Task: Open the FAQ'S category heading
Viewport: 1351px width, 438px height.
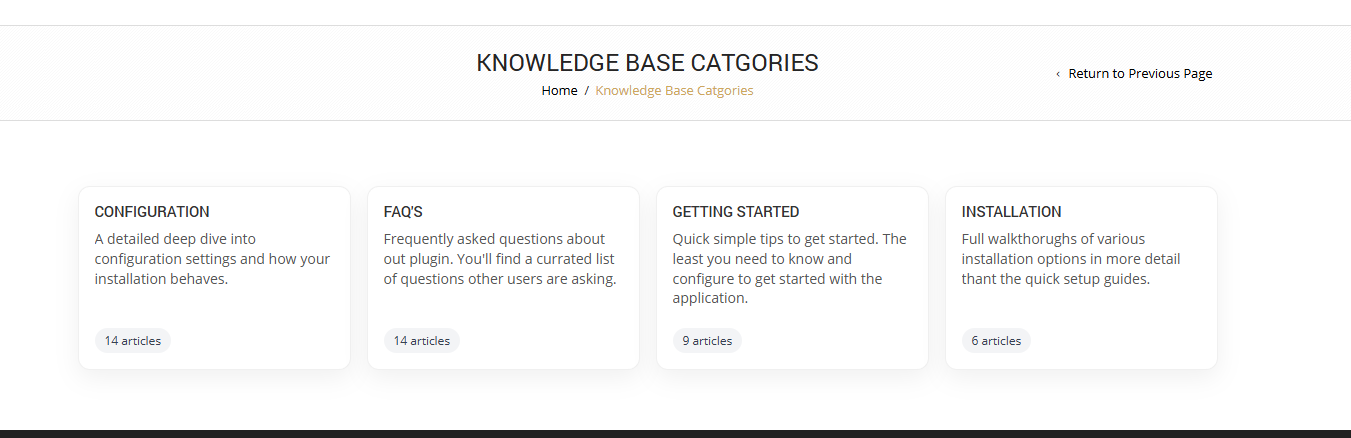Action: [403, 212]
